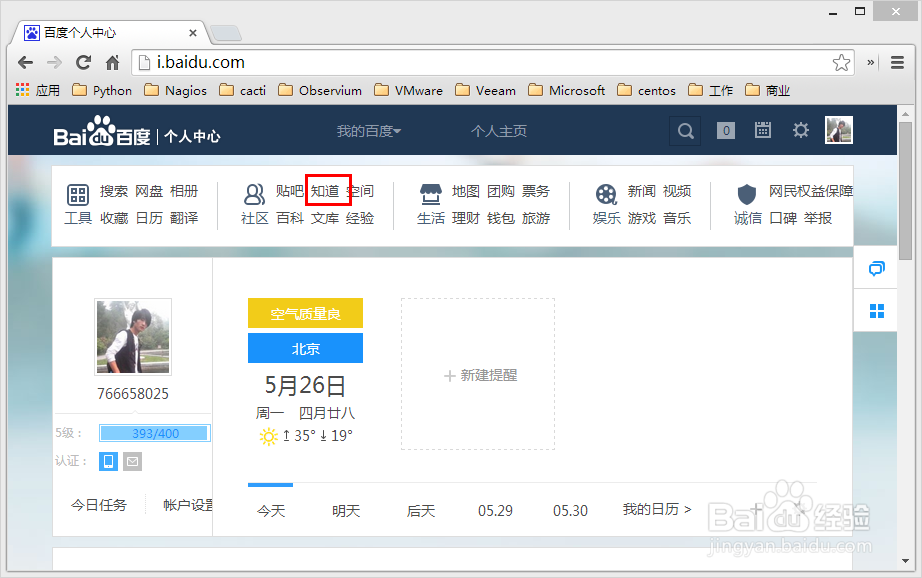Click the 诚信 shield icon

[x=747, y=193]
